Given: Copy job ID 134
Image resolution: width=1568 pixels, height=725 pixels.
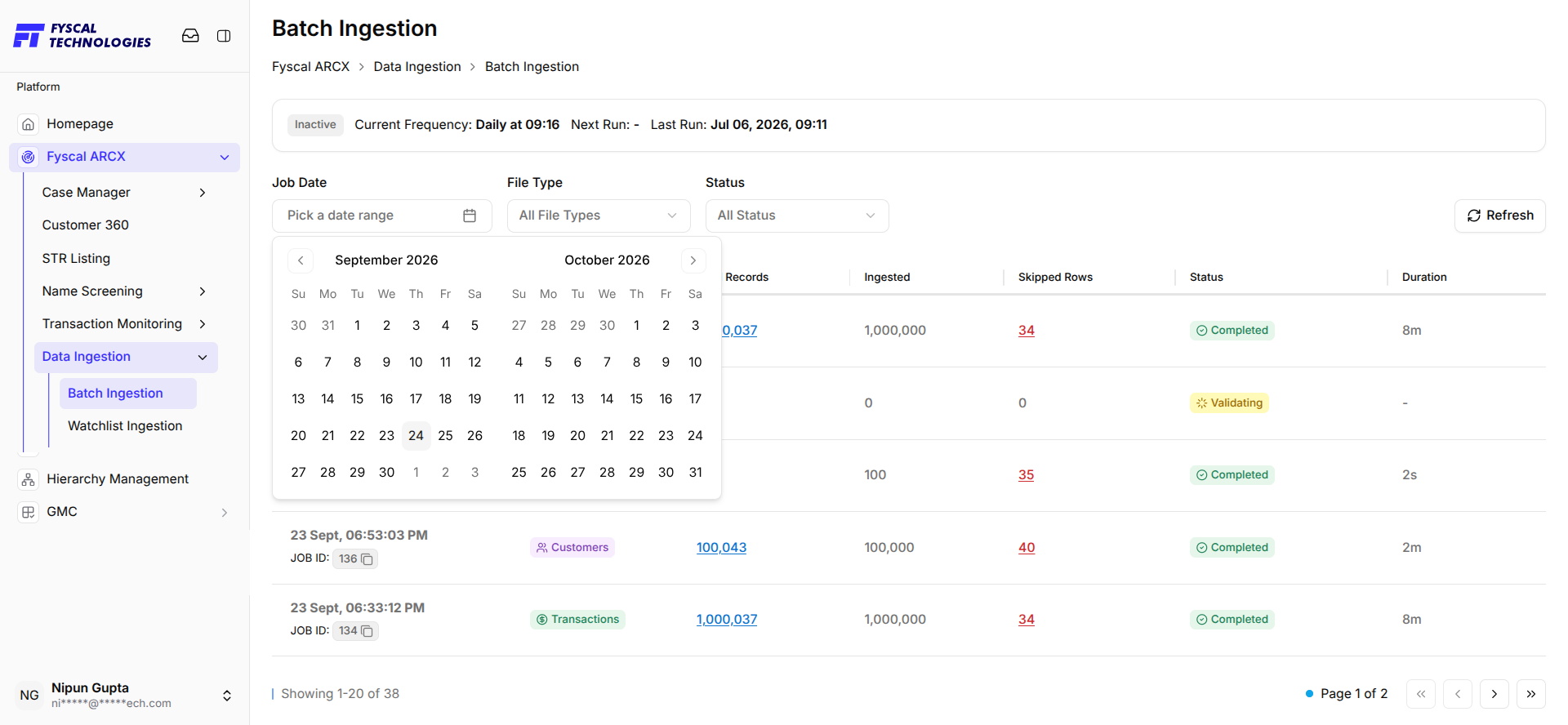Looking at the screenshot, I should point(367,631).
